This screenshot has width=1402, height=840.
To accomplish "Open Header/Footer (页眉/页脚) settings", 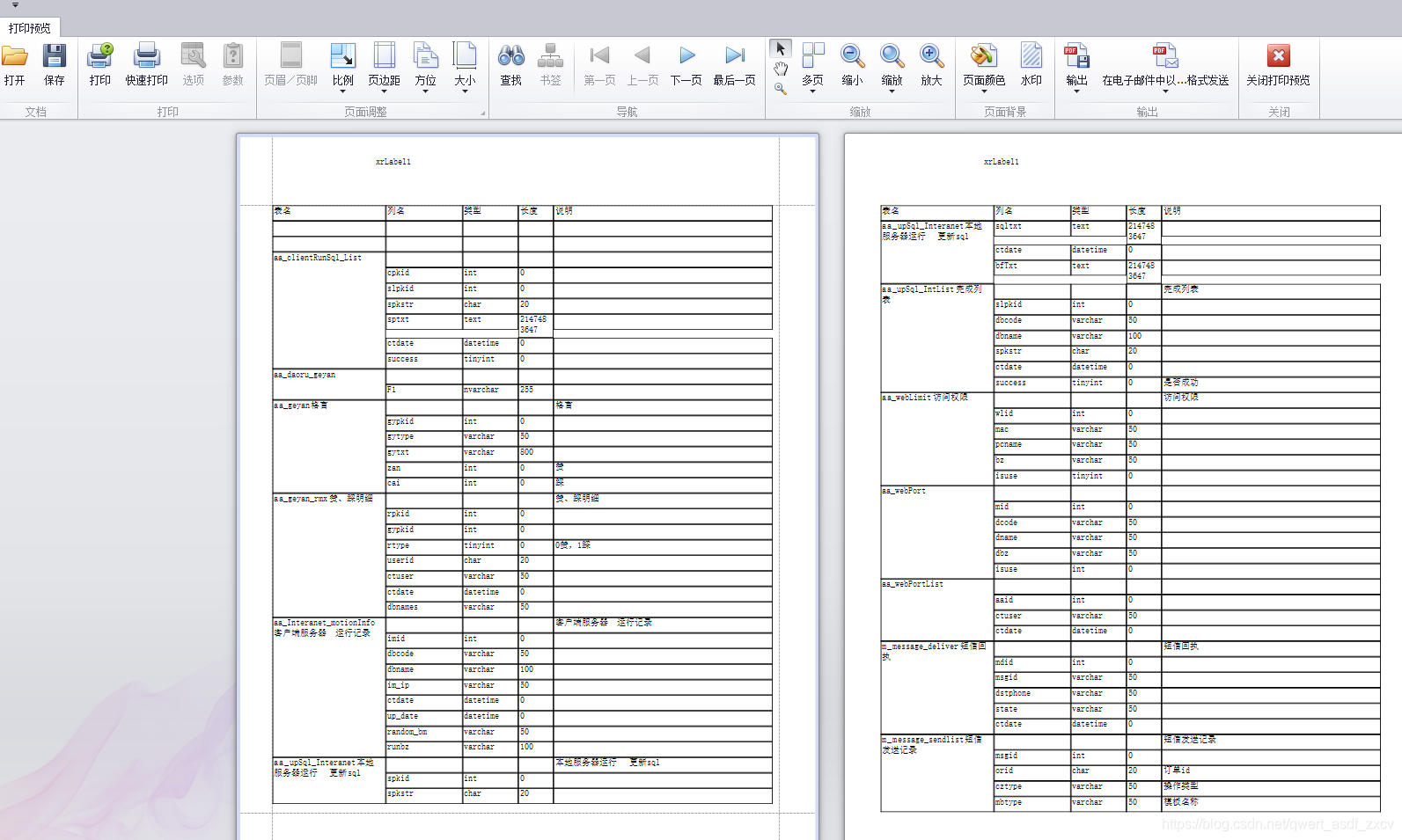I will click(291, 65).
